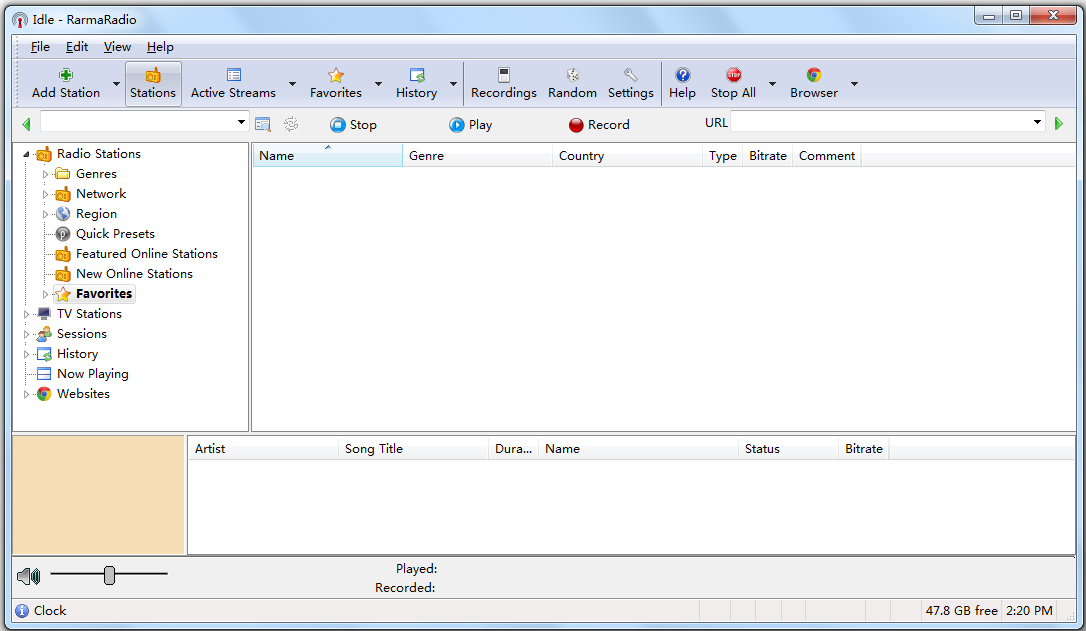This screenshot has width=1086, height=631.
Task: Mute using the speaker icon
Action: [28, 576]
